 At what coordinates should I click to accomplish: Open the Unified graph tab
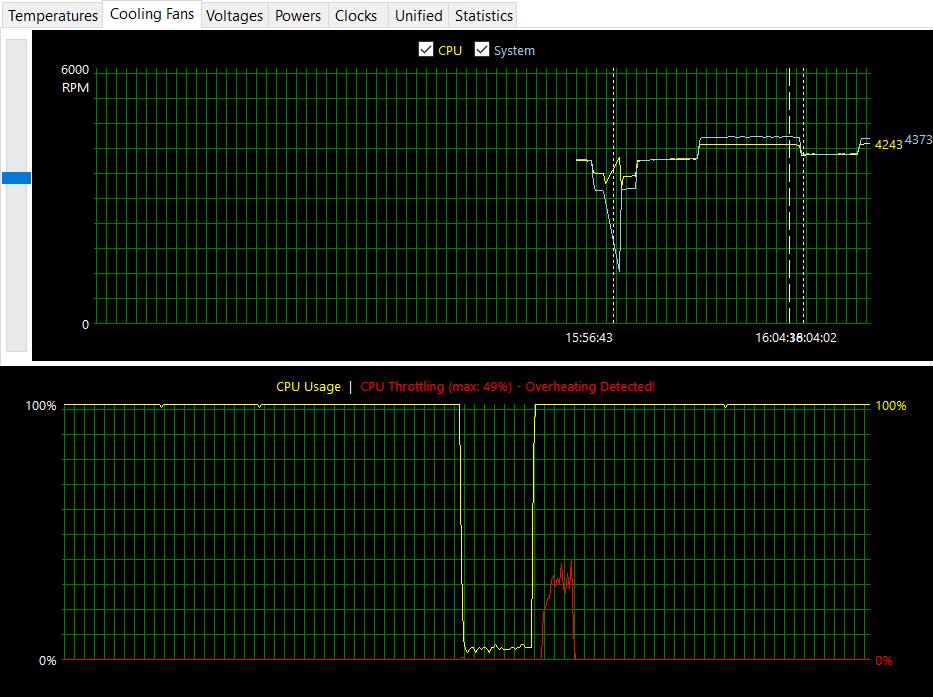pyautogui.click(x=418, y=16)
